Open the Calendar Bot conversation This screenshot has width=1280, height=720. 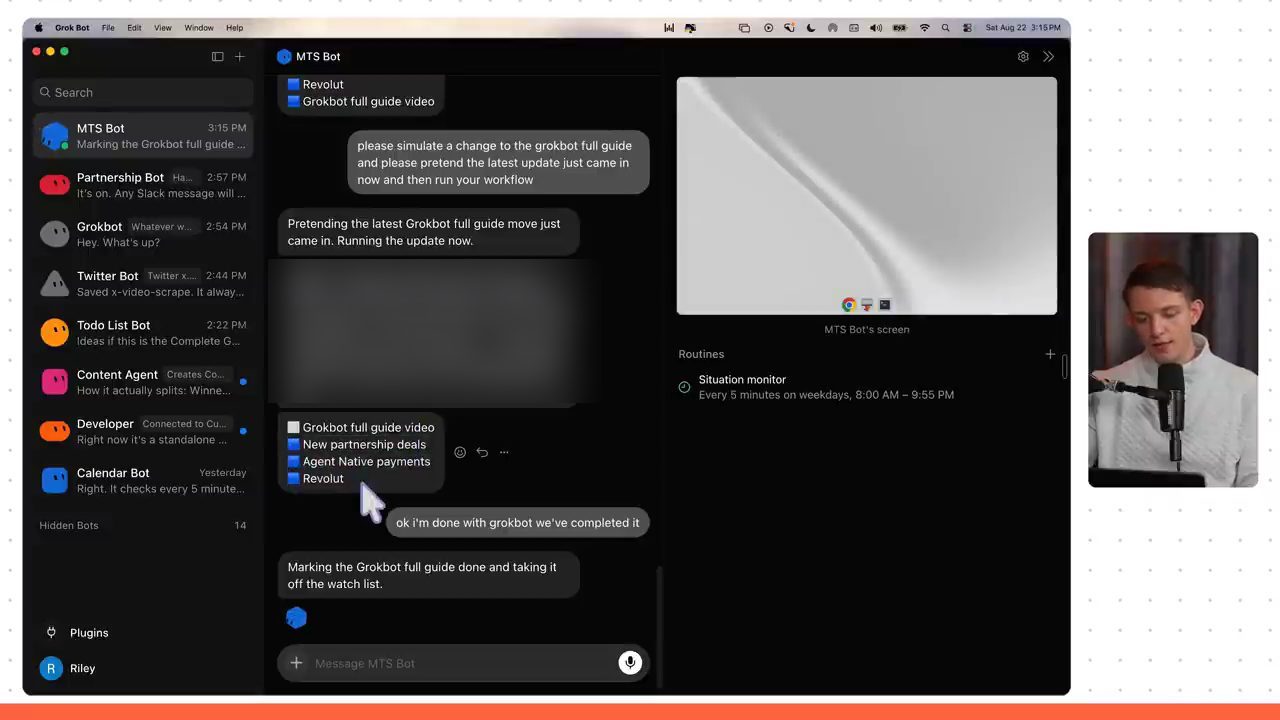tap(143, 480)
